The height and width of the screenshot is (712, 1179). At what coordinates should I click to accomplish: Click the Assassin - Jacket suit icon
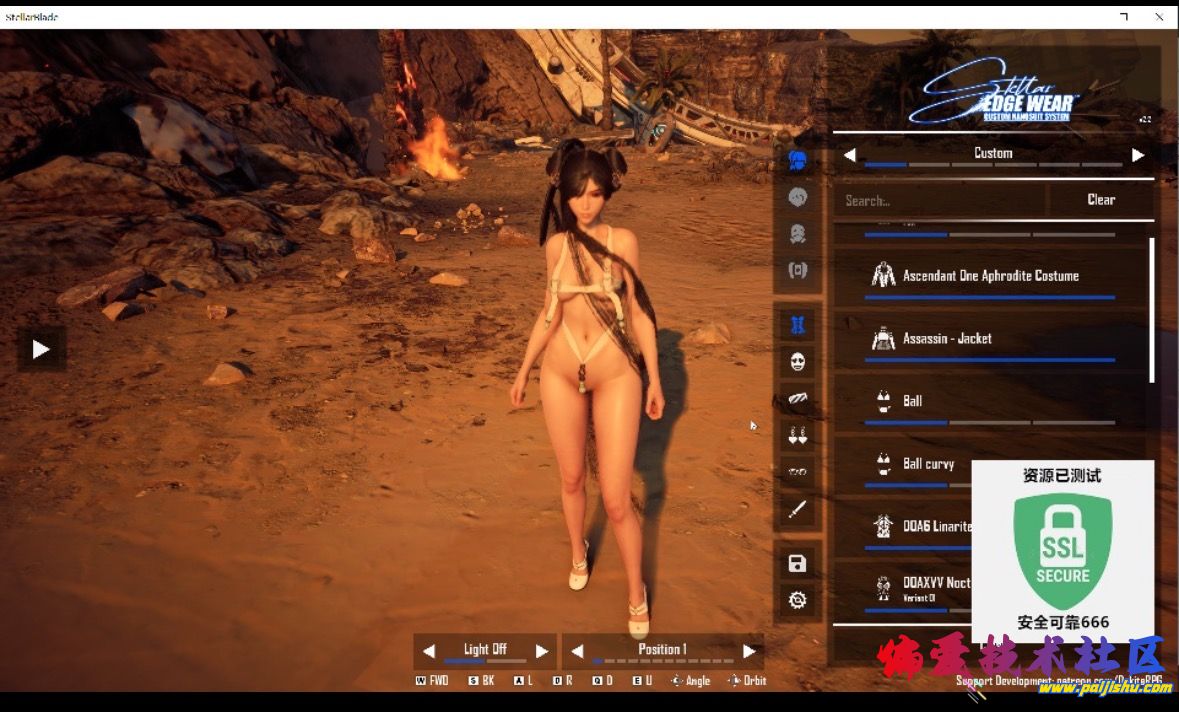(883, 338)
